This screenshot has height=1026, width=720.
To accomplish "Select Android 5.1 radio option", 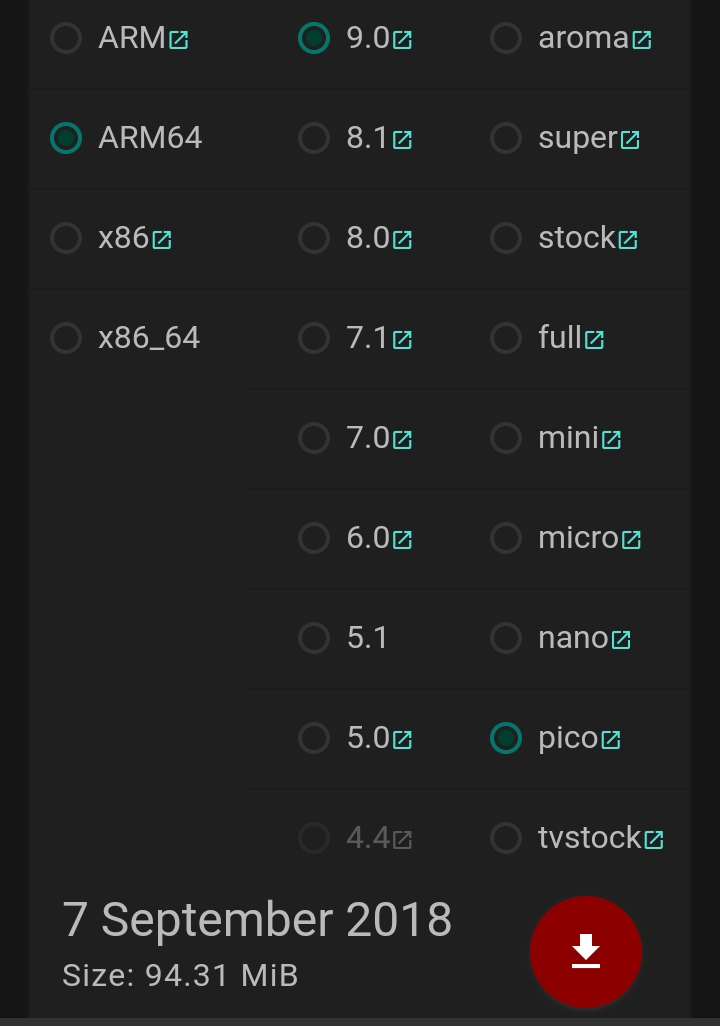I will tap(314, 638).
